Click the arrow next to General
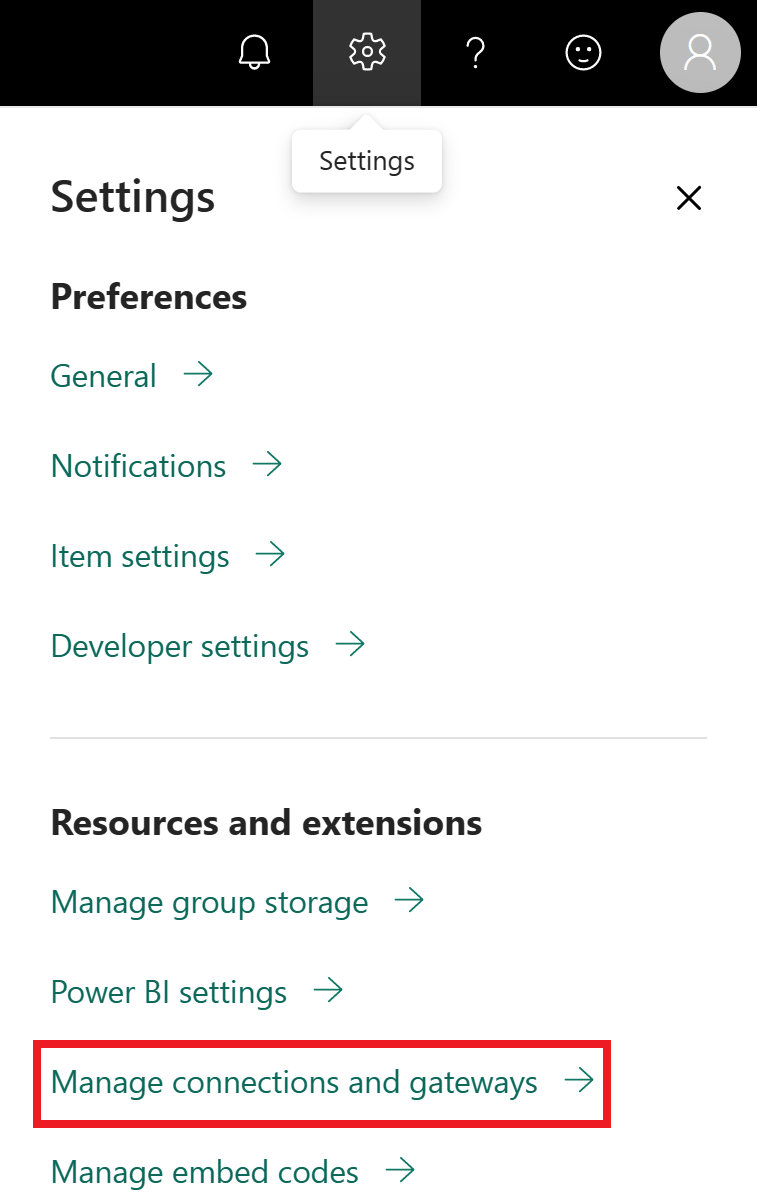The width and height of the screenshot is (757, 1195). click(200, 374)
